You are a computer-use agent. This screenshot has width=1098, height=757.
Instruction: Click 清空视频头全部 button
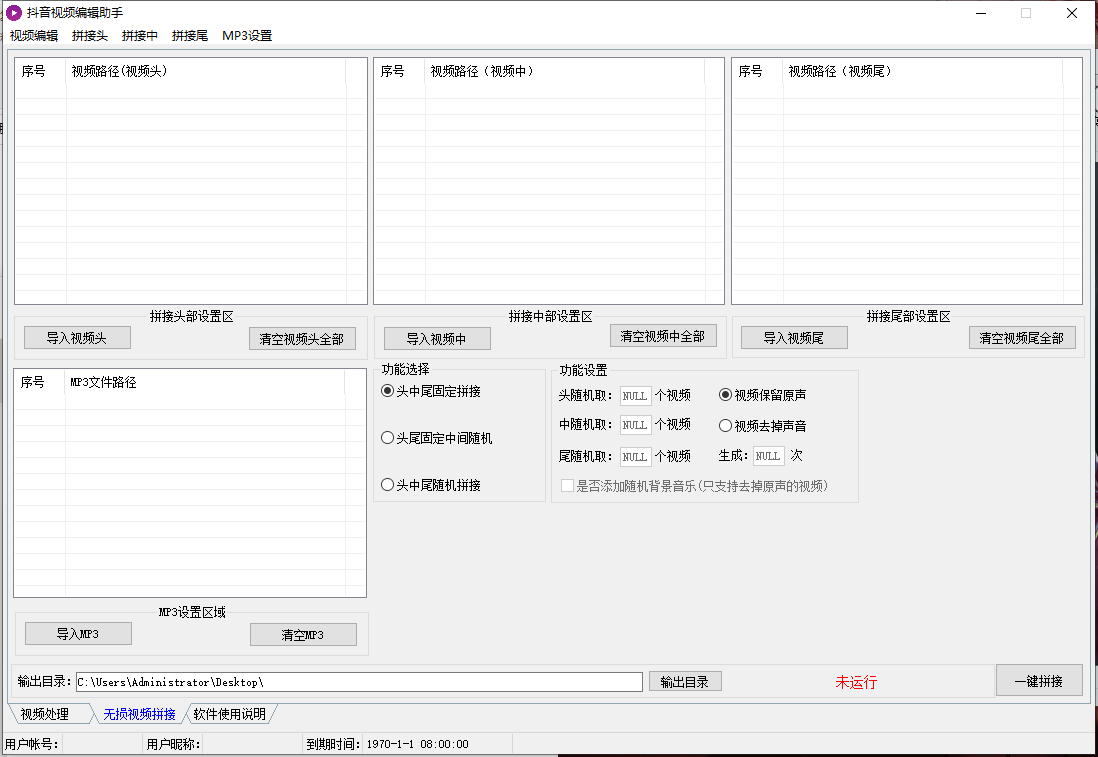pos(302,339)
